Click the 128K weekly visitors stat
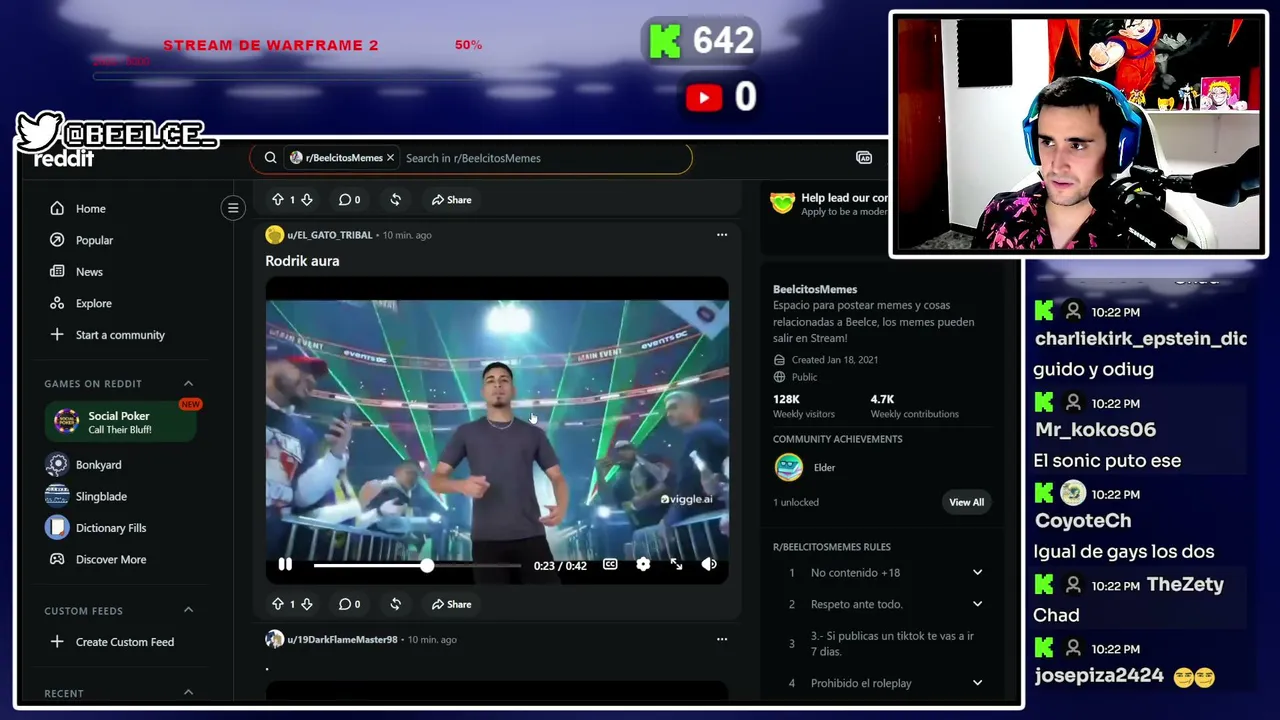1280x720 pixels. (x=804, y=406)
